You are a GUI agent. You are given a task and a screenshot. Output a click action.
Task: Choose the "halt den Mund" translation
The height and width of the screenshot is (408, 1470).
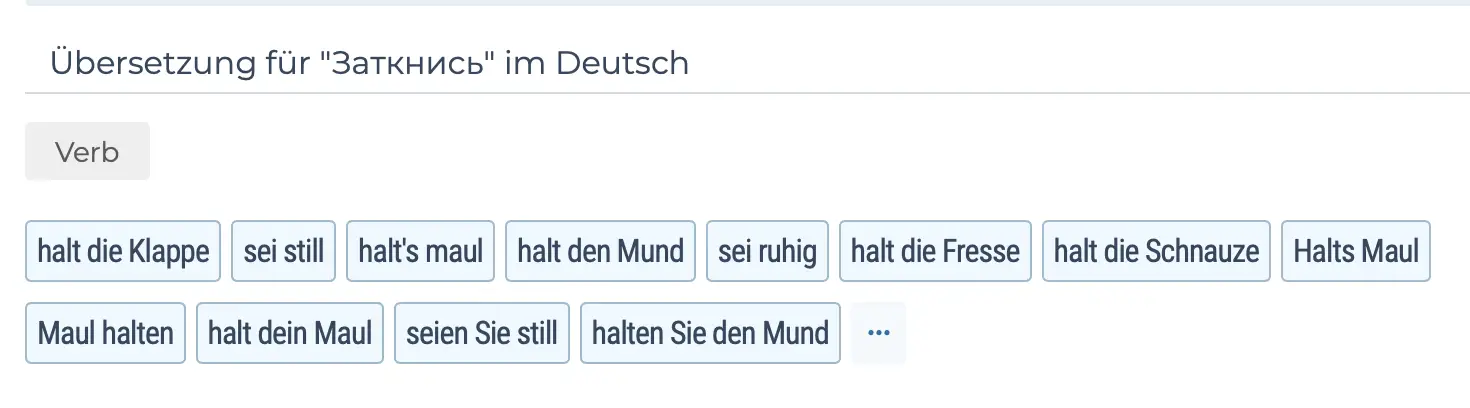click(x=600, y=251)
